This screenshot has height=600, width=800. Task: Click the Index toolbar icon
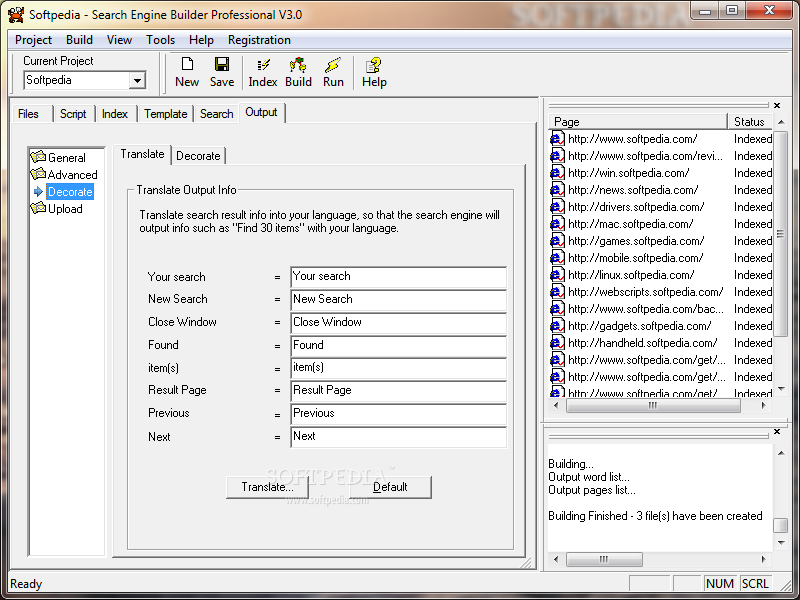[263, 65]
